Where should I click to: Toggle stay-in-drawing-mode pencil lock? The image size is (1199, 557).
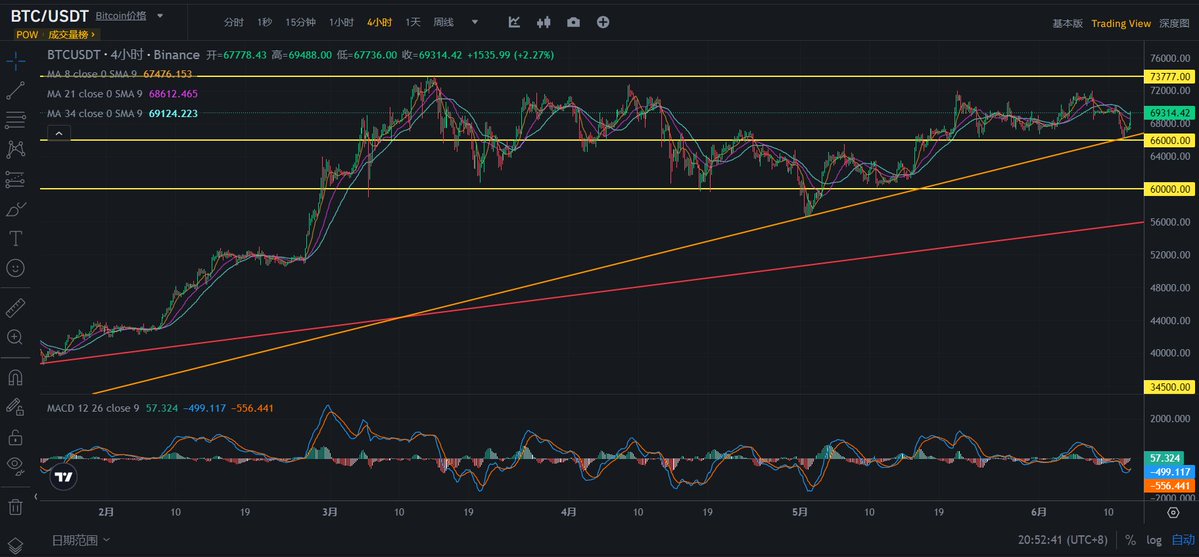point(15,407)
